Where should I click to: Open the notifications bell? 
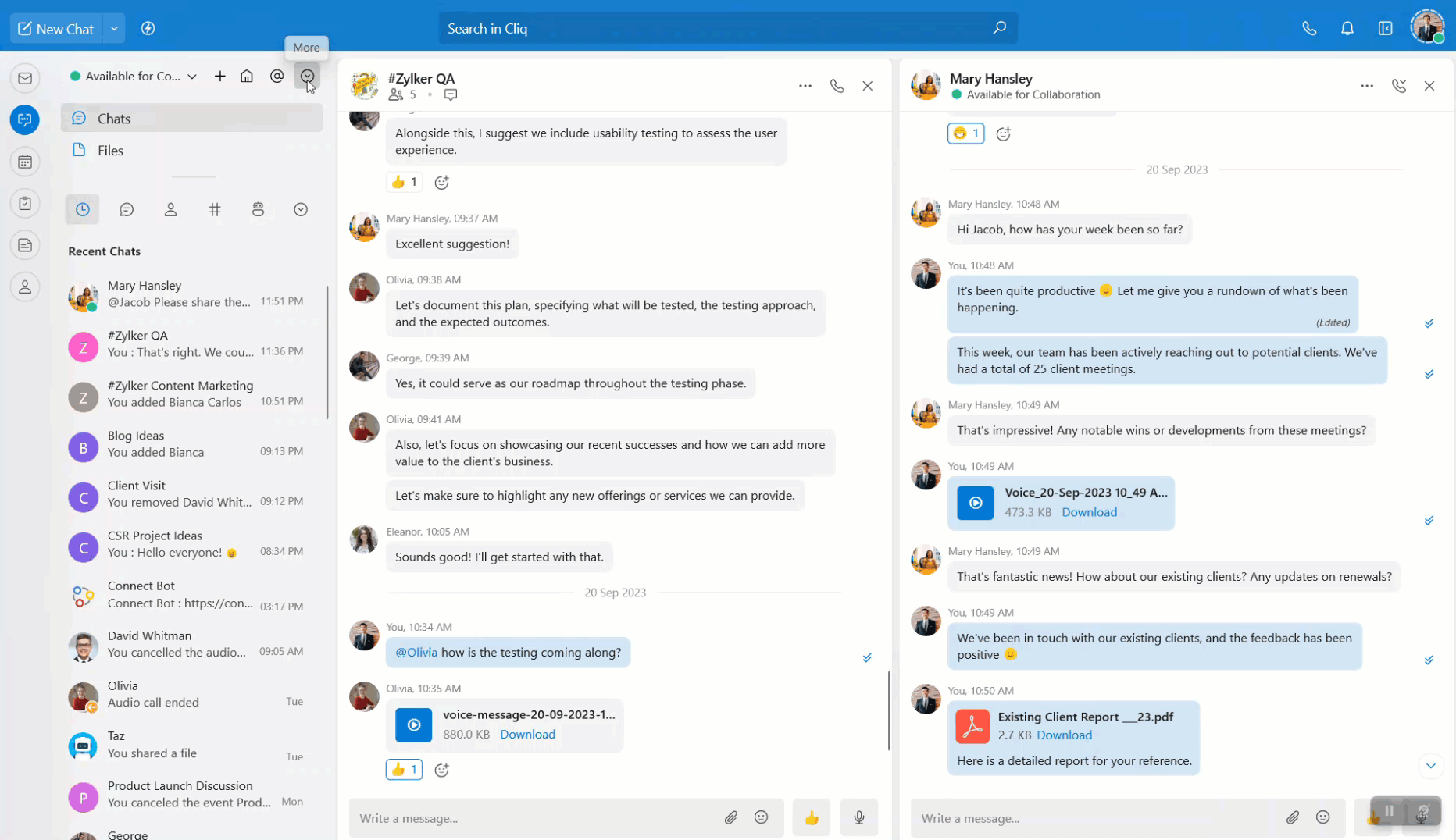[1347, 29]
